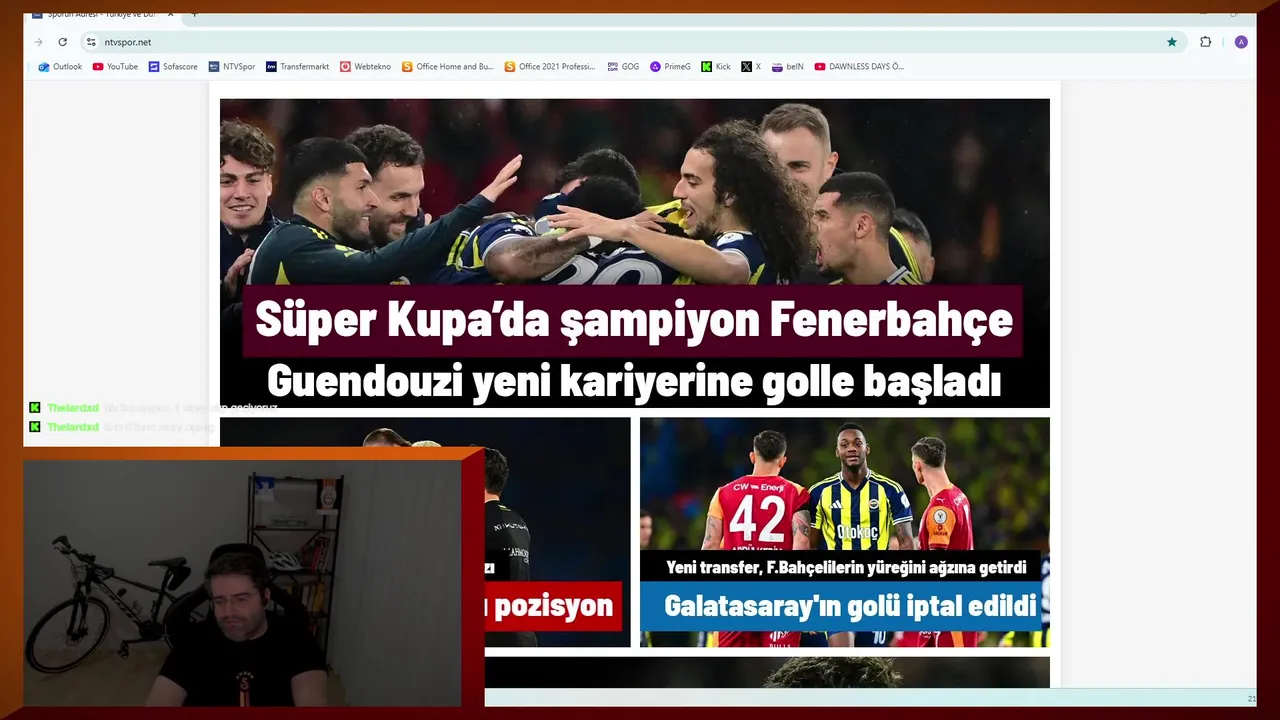This screenshot has width=1280, height=720.
Task: Go forward with the browser arrow
Action: (x=39, y=42)
